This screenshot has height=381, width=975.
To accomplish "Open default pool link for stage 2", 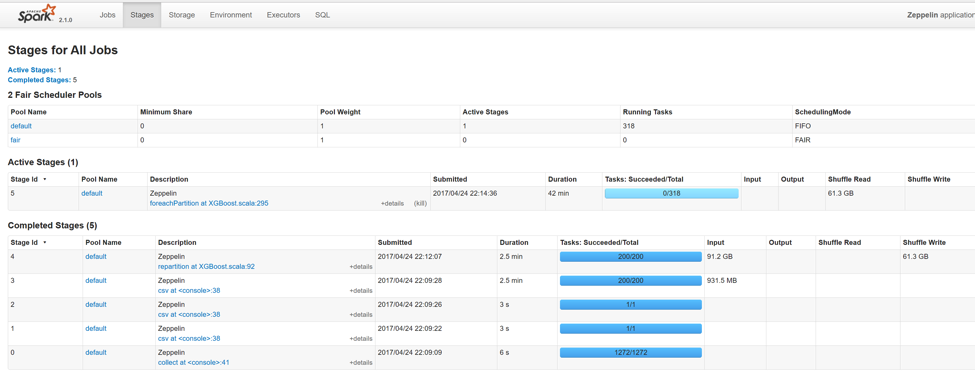I will pos(96,305).
